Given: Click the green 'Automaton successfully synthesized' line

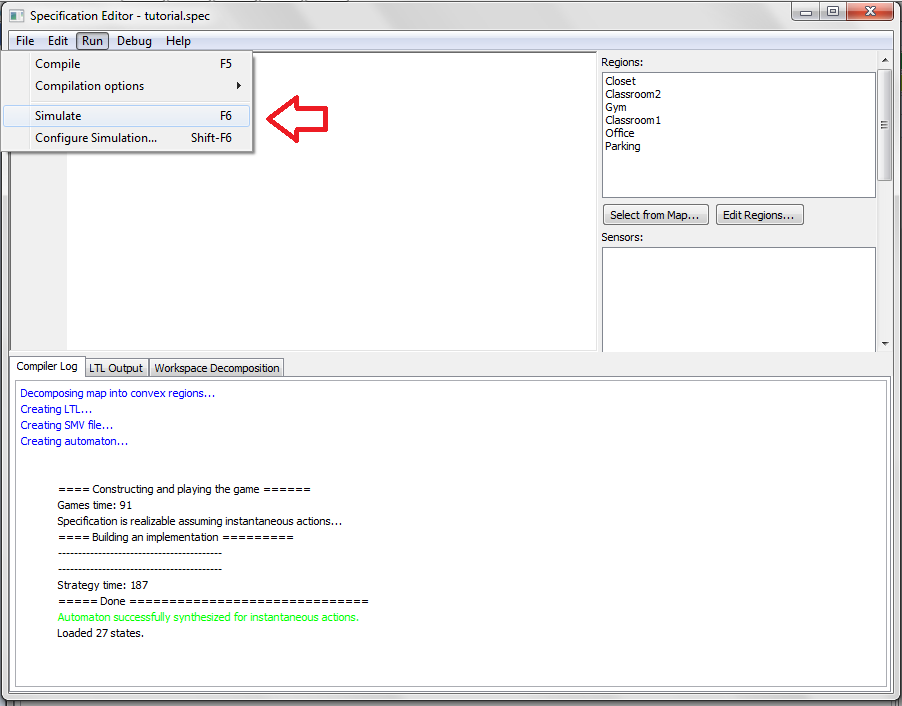Looking at the screenshot, I should [x=208, y=617].
